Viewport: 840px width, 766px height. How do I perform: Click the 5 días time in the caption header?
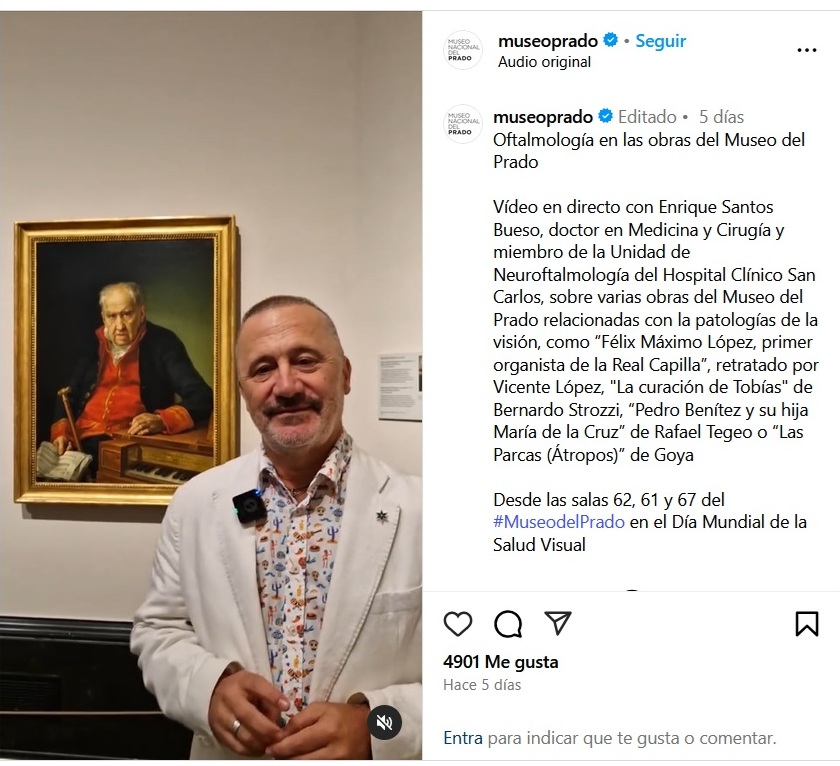click(721, 117)
